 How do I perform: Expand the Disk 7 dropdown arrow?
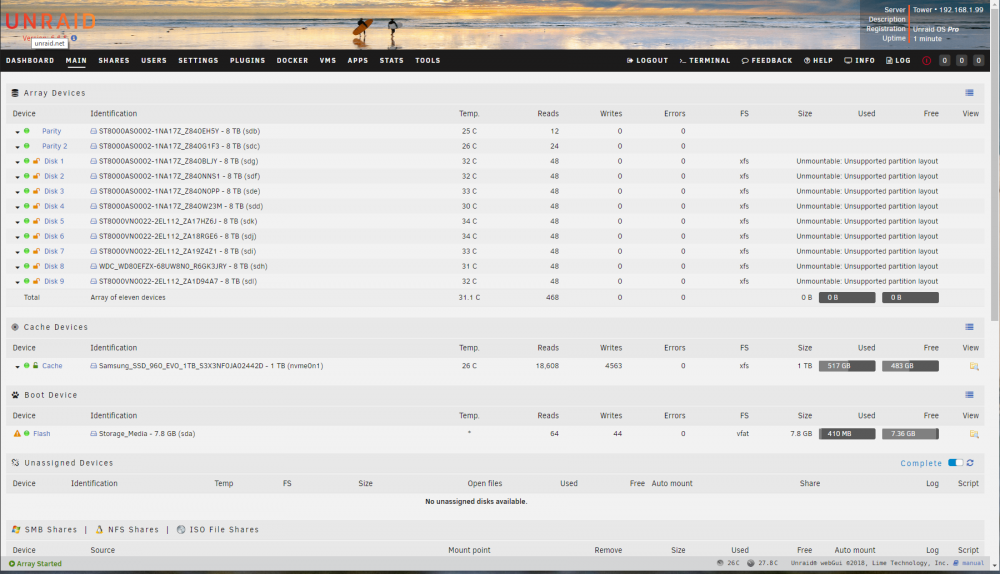[x=17, y=252]
